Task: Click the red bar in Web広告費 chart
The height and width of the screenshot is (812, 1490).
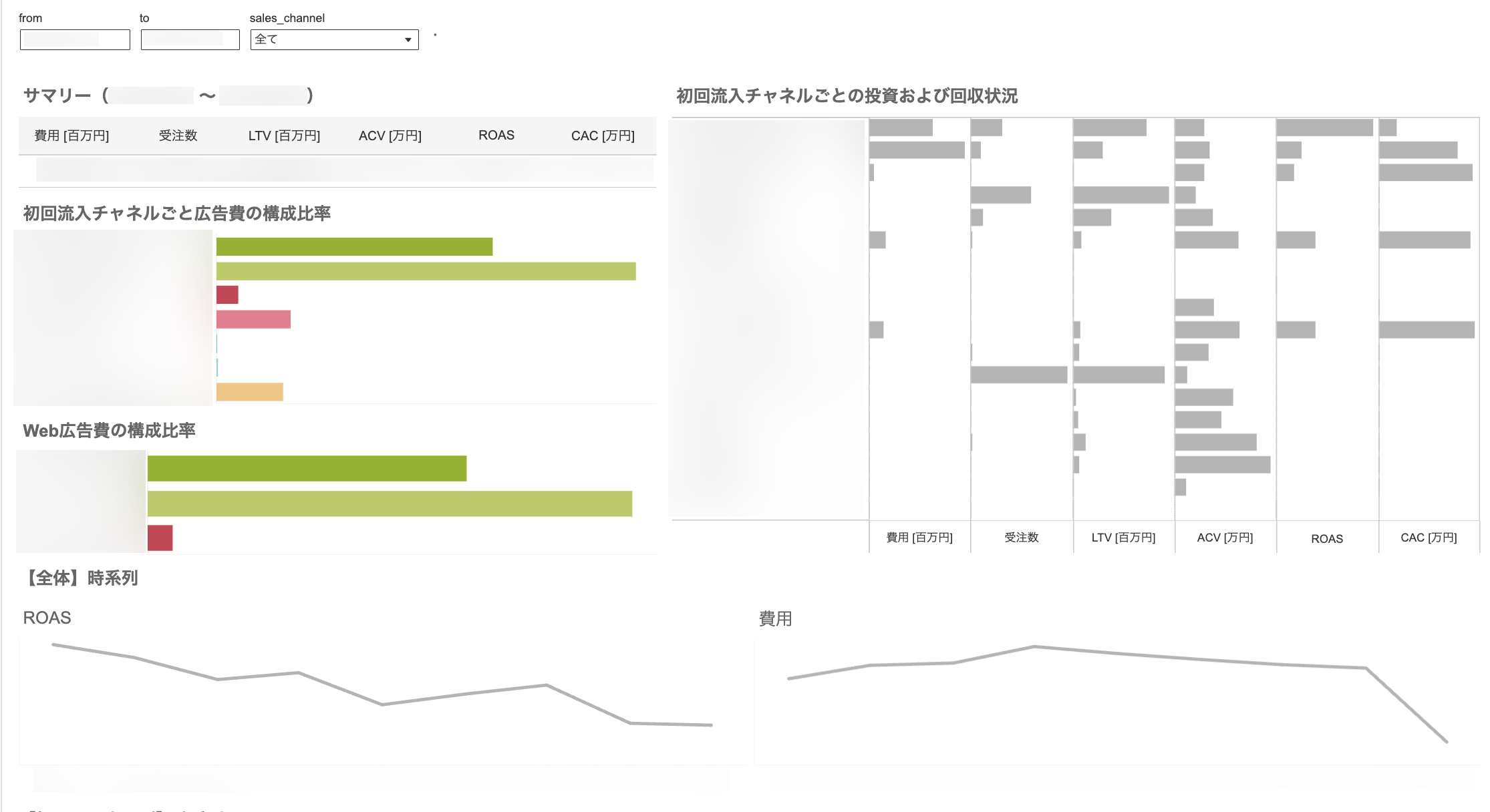Action: (160, 538)
